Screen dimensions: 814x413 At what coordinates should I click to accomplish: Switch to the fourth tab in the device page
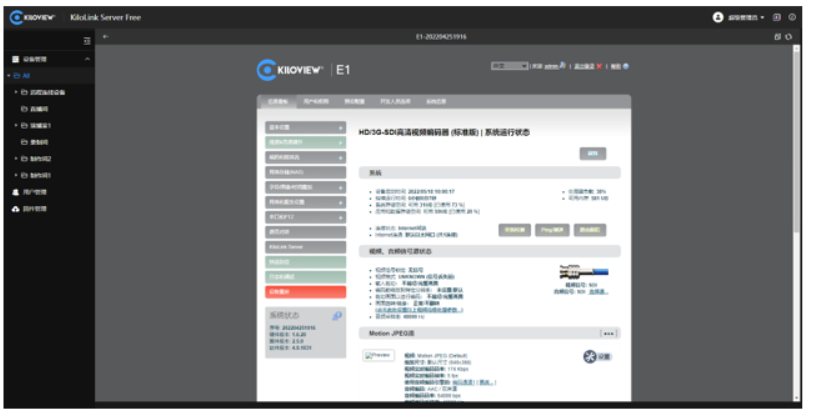click(x=395, y=102)
